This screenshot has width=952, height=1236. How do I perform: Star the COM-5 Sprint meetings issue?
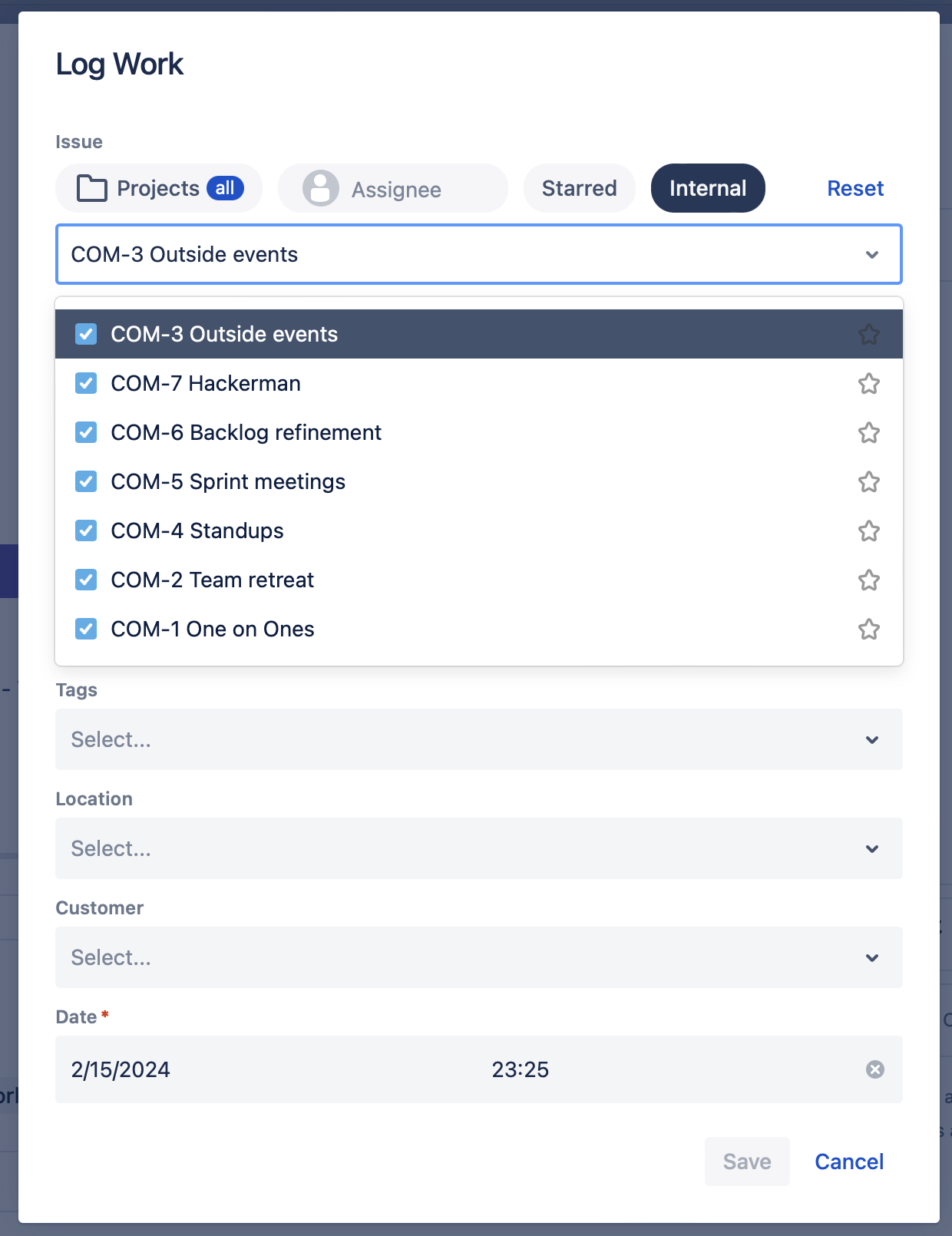pyautogui.click(x=868, y=481)
